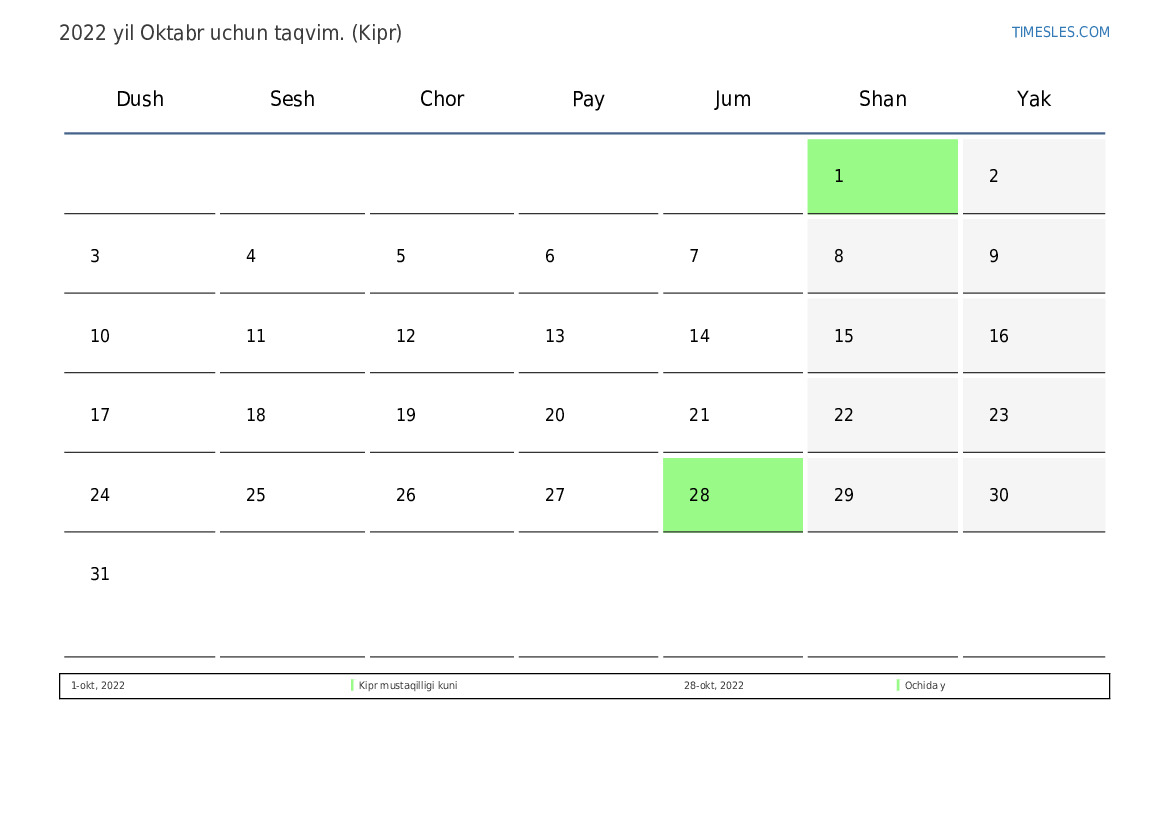This screenshot has height=827, width=1169.
Task: Click the green marker beside Ochida y
Action: pyautogui.click(x=898, y=686)
